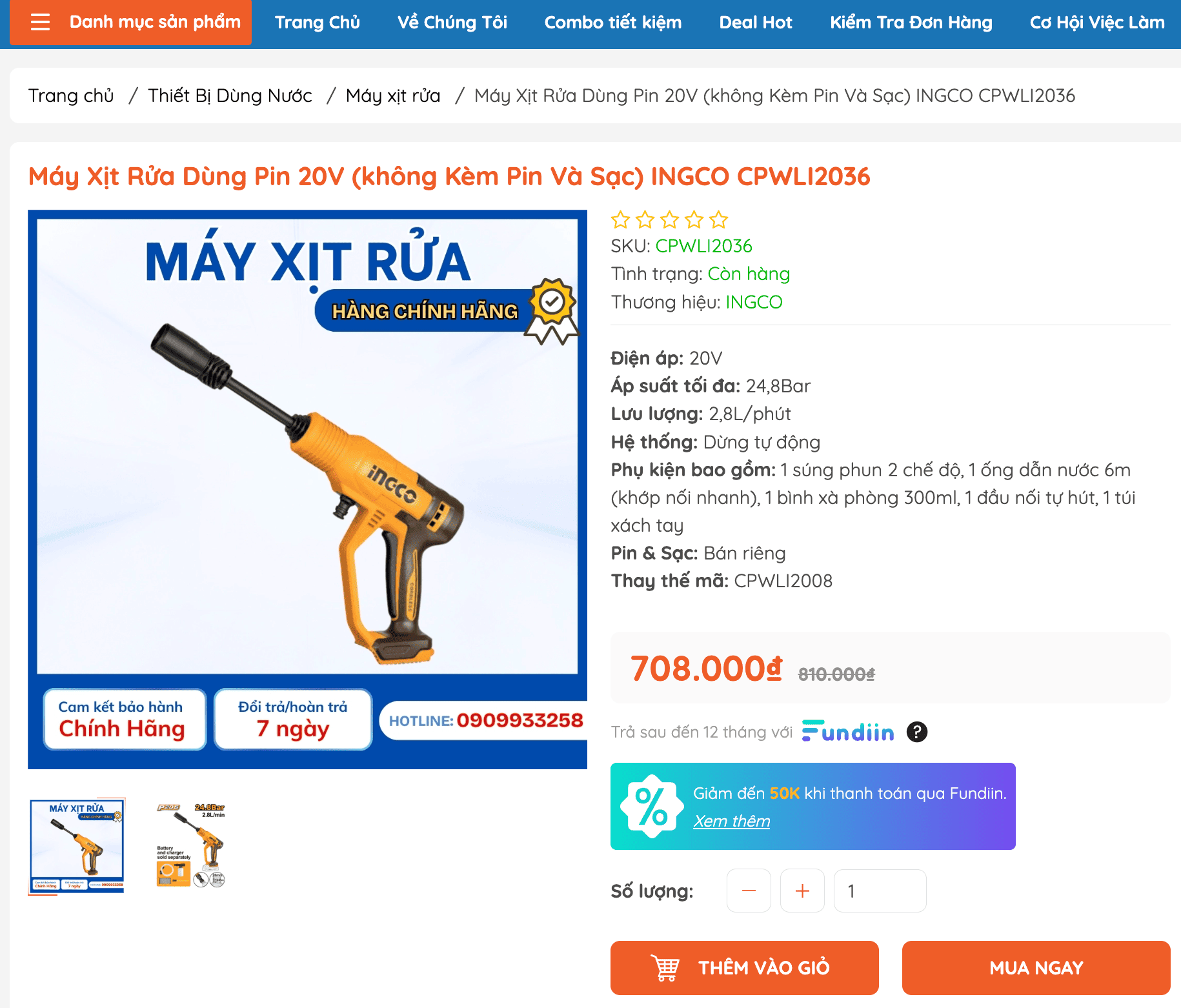Open the hamburger menu icon
This screenshot has height=1008, width=1181.
point(40,23)
